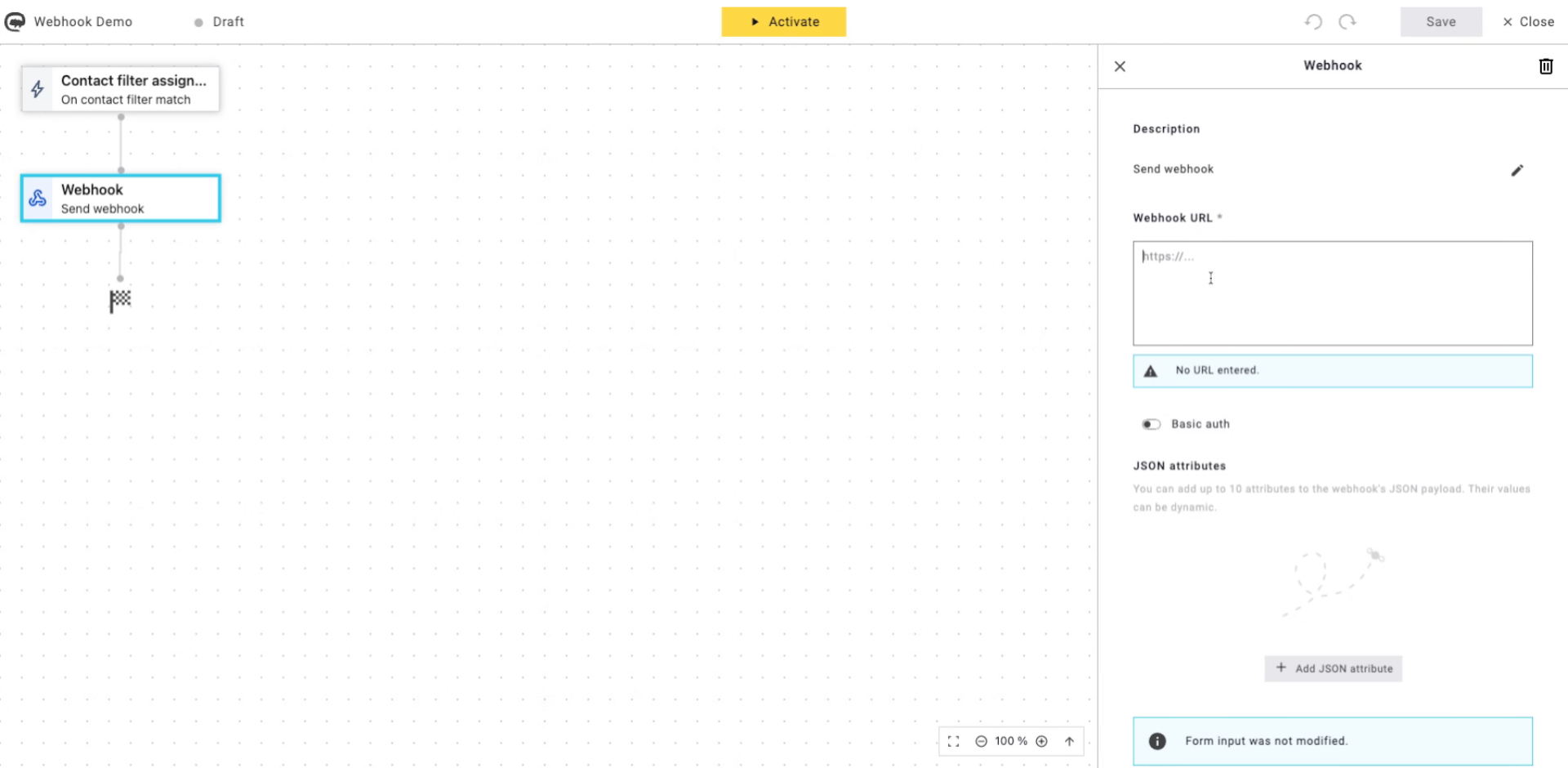Click the 100 % zoom level indicator
Viewport: 1568px width, 768px height.
[1010, 741]
